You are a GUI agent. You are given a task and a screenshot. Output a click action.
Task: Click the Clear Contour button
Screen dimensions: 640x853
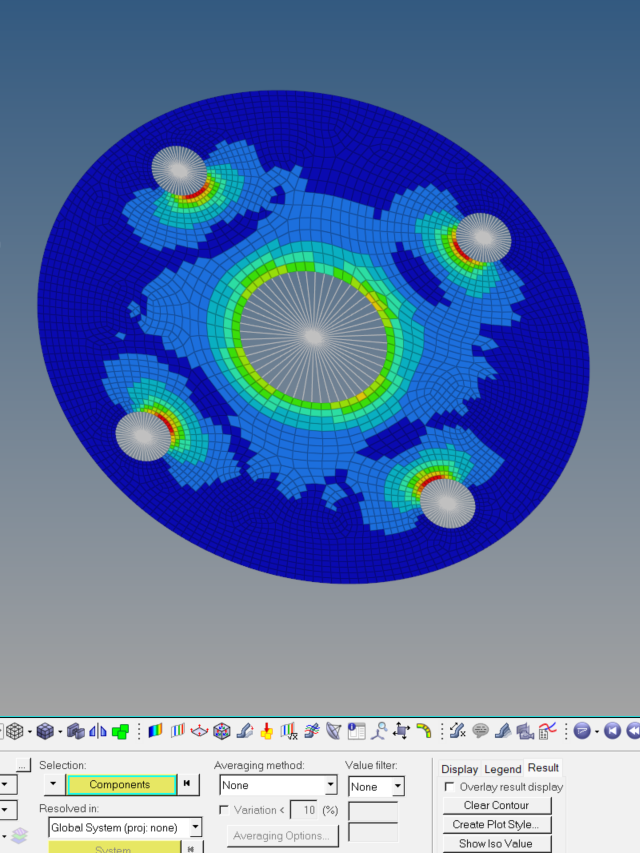coord(497,805)
